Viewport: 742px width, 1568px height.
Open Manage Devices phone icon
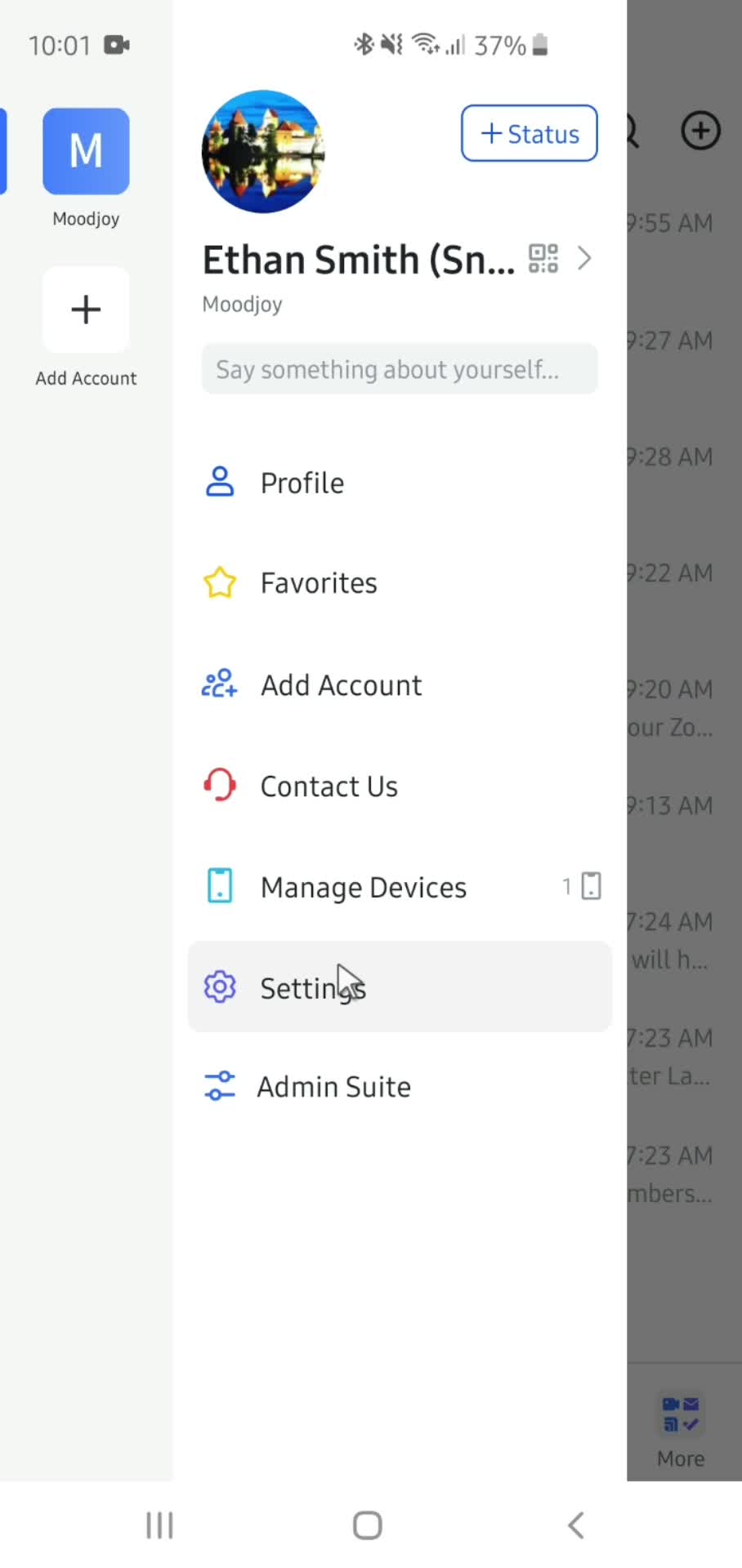click(x=219, y=886)
